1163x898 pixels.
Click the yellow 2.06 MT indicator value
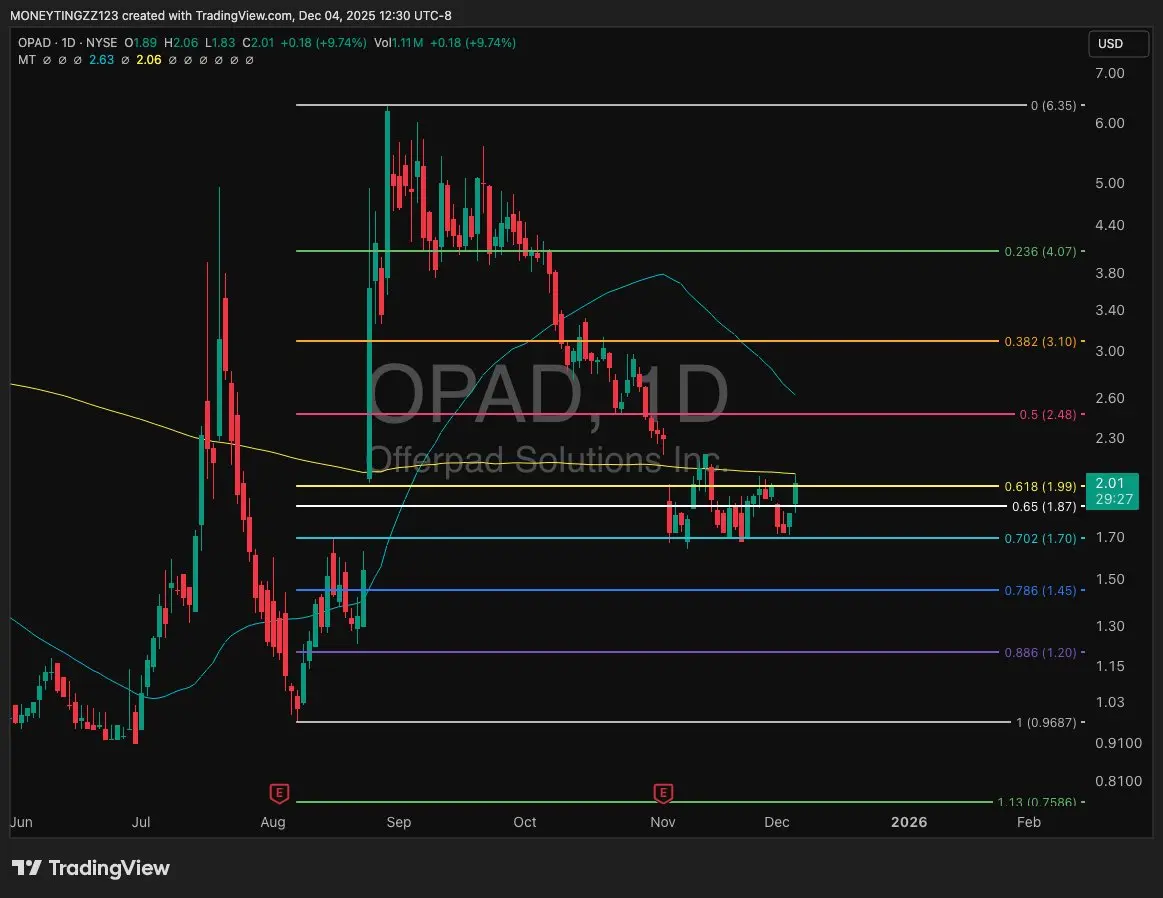148,60
